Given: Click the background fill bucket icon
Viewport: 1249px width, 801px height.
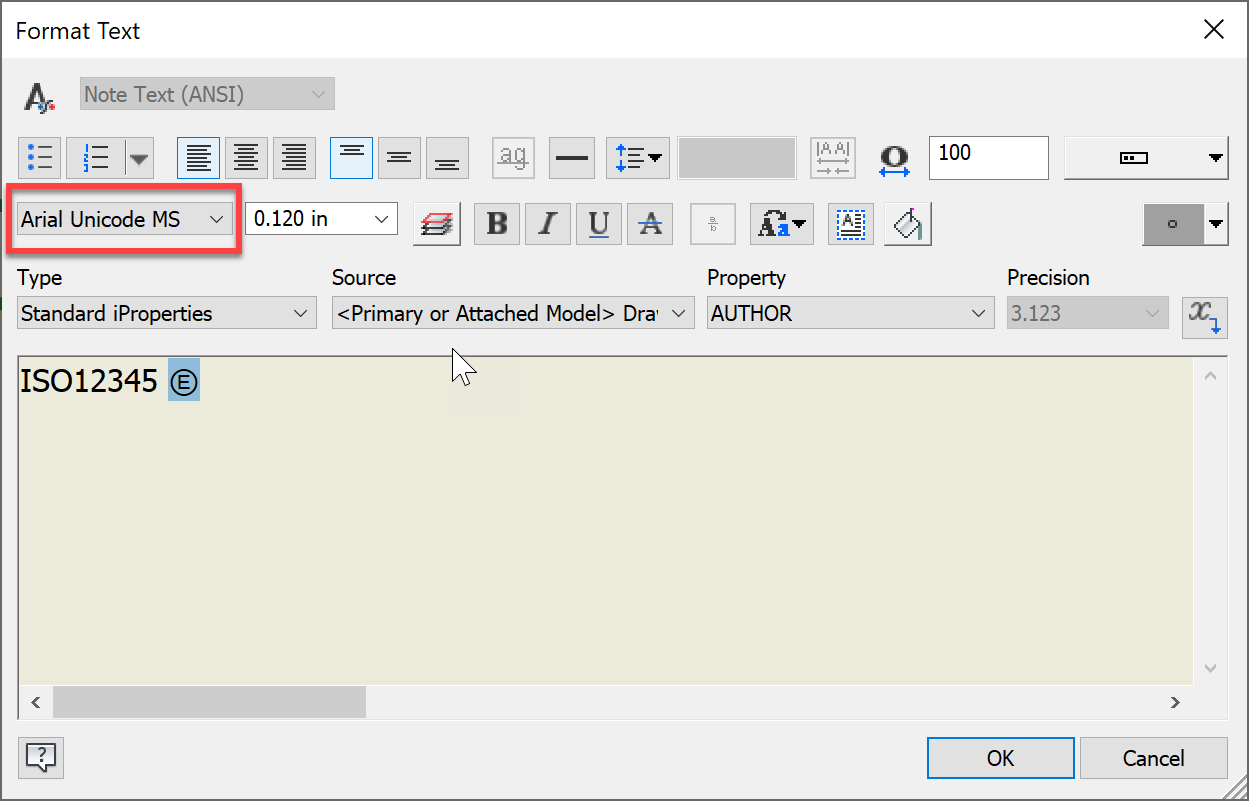Looking at the screenshot, I should tap(909, 224).
